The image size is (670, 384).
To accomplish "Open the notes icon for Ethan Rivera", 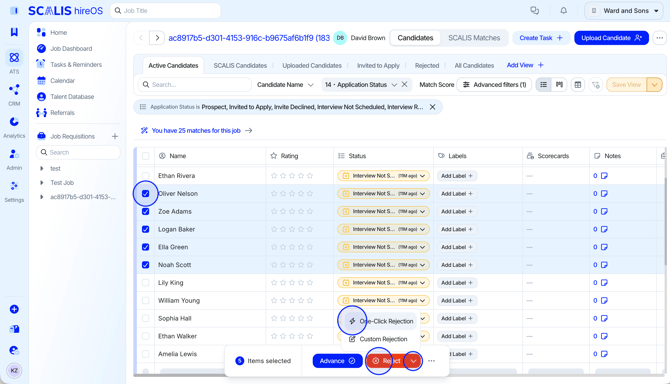I will click(604, 176).
